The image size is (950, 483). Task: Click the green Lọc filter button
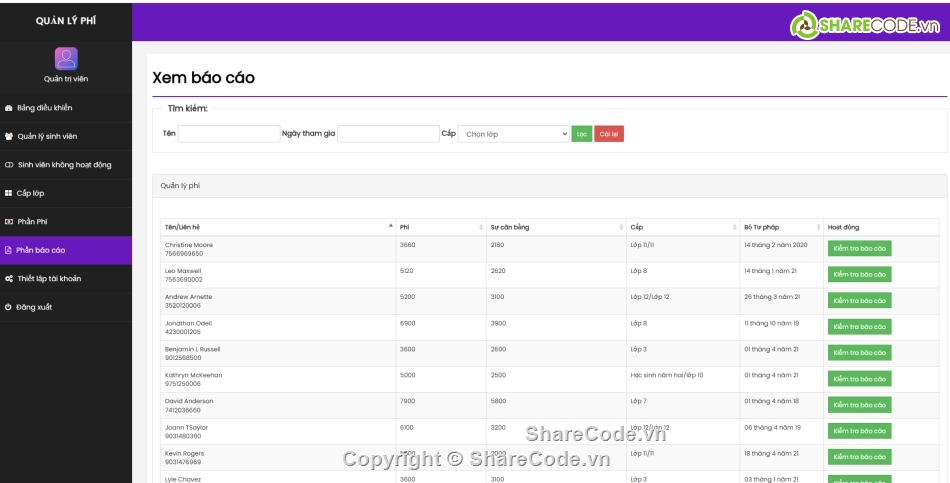point(582,134)
